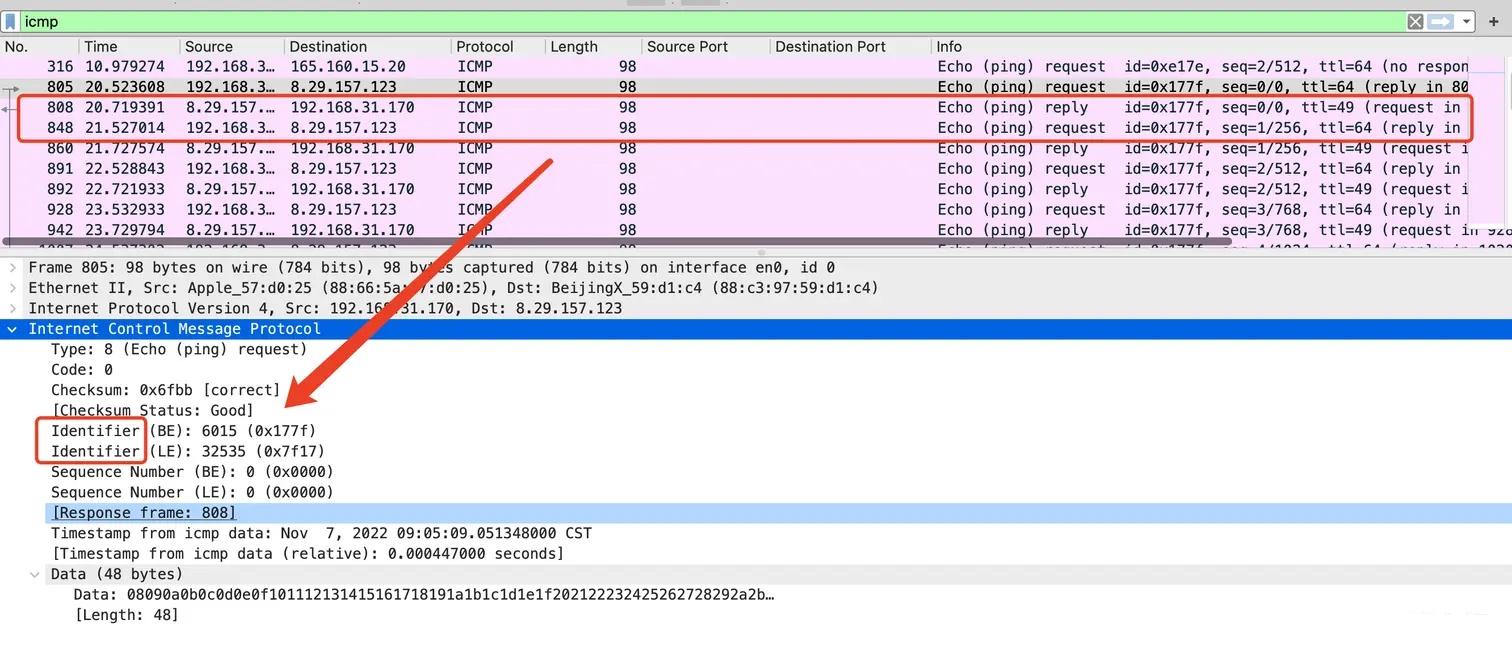Image resolution: width=1512 pixels, height=653 pixels.
Task: Follow the Response frame: 808 link
Action: point(143,513)
